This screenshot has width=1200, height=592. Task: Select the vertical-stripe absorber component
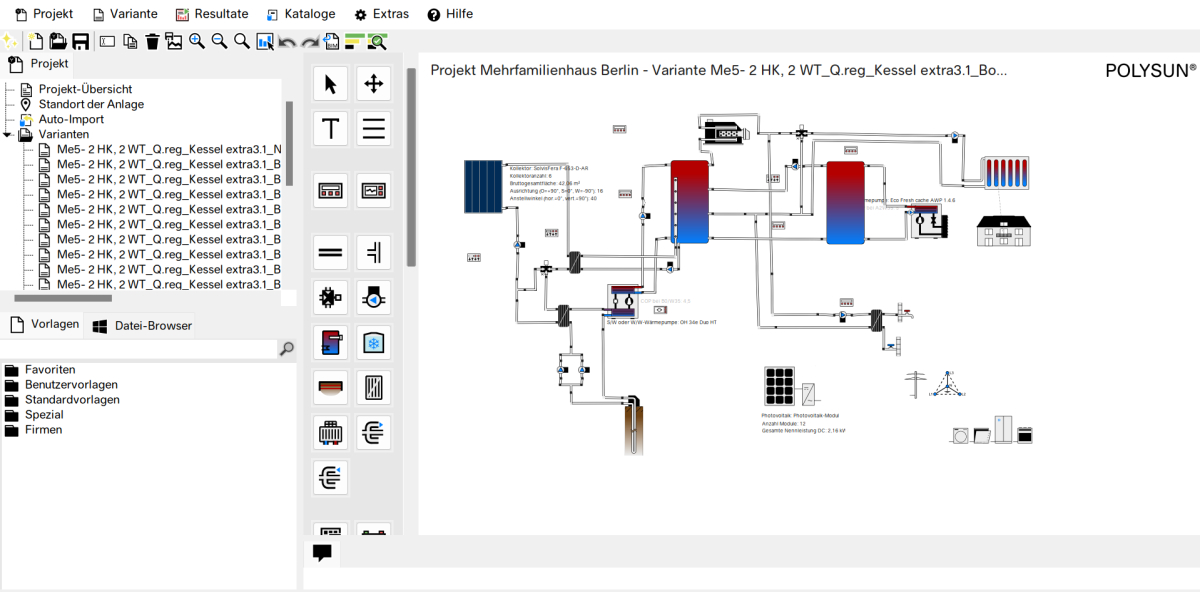[x=374, y=388]
